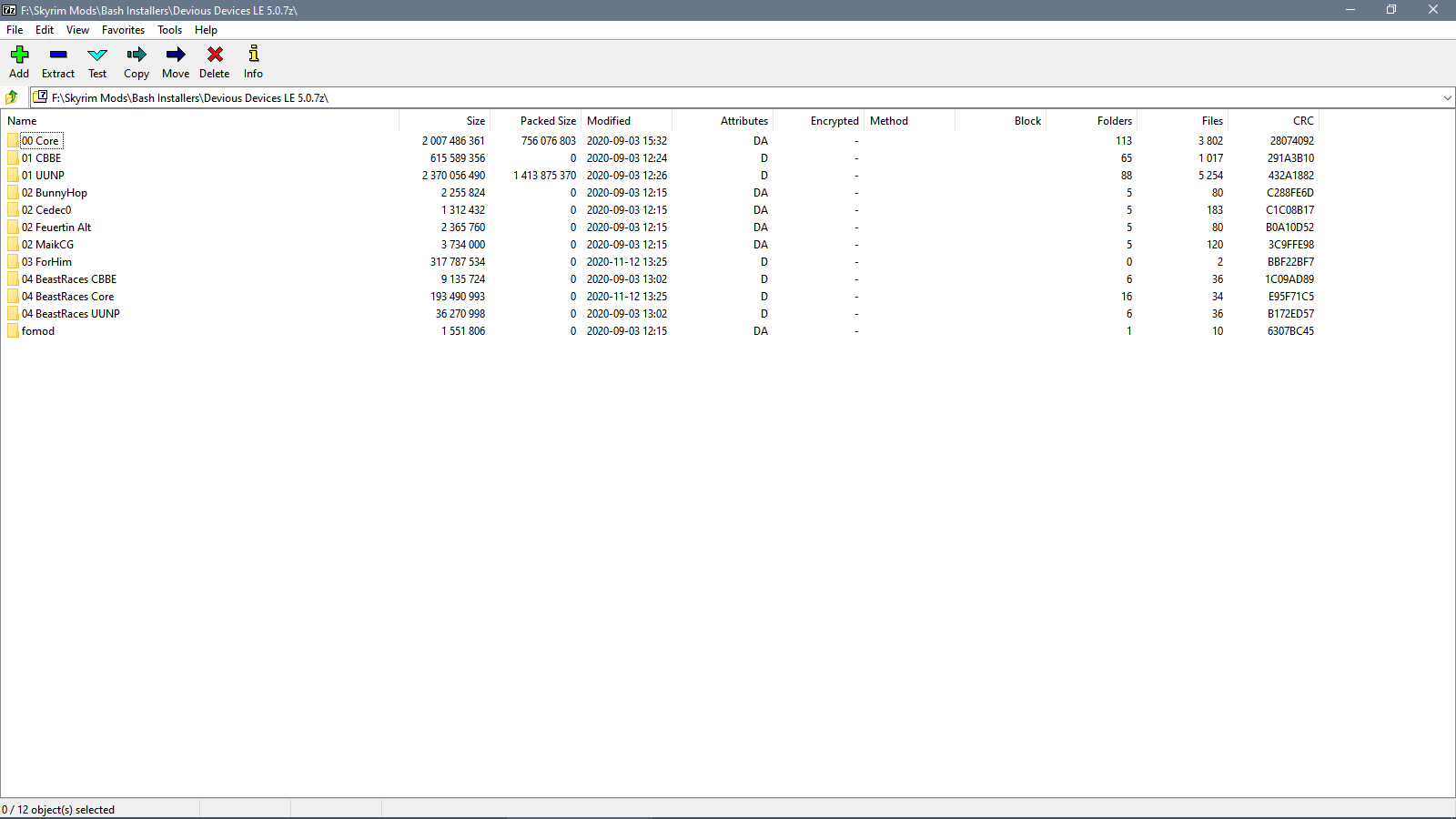Image resolution: width=1456 pixels, height=819 pixels.
Task: Click CRC value 6307BC45
Action: (1290, 331)
